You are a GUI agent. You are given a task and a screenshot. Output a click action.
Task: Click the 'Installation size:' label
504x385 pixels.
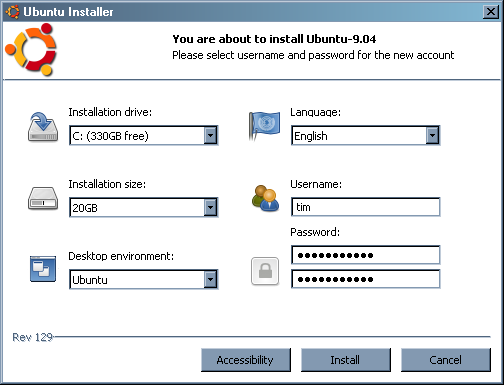pos(107,184)
